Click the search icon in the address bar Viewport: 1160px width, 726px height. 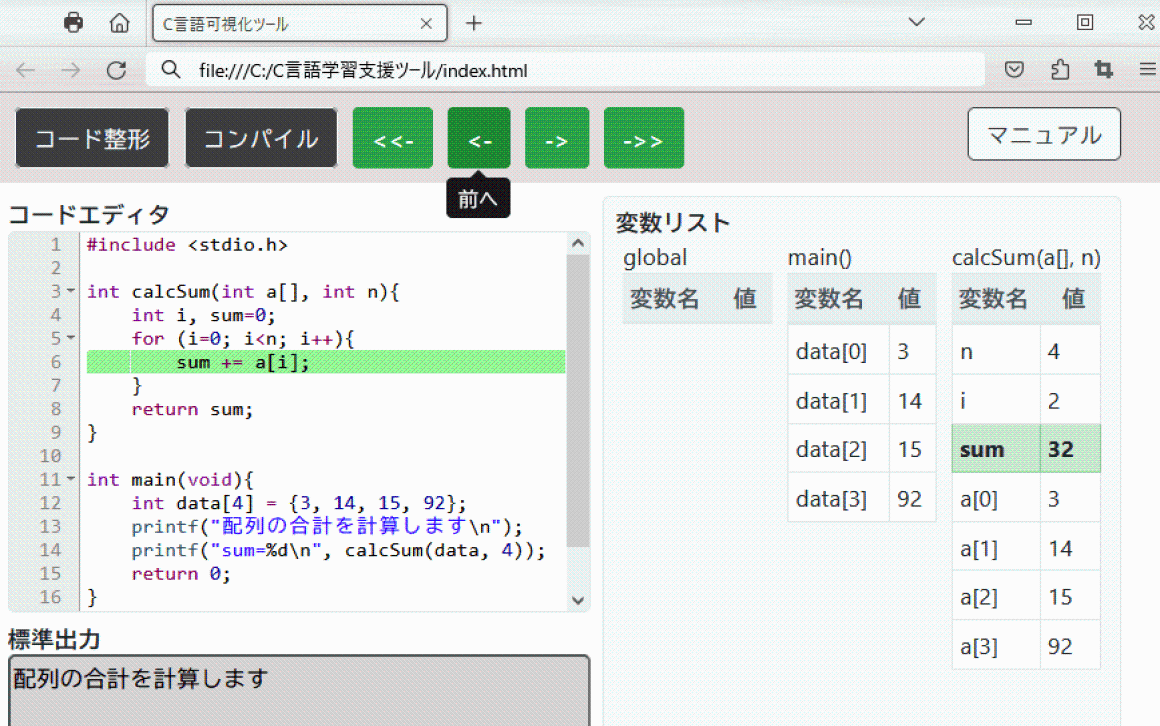coord(171,70)
